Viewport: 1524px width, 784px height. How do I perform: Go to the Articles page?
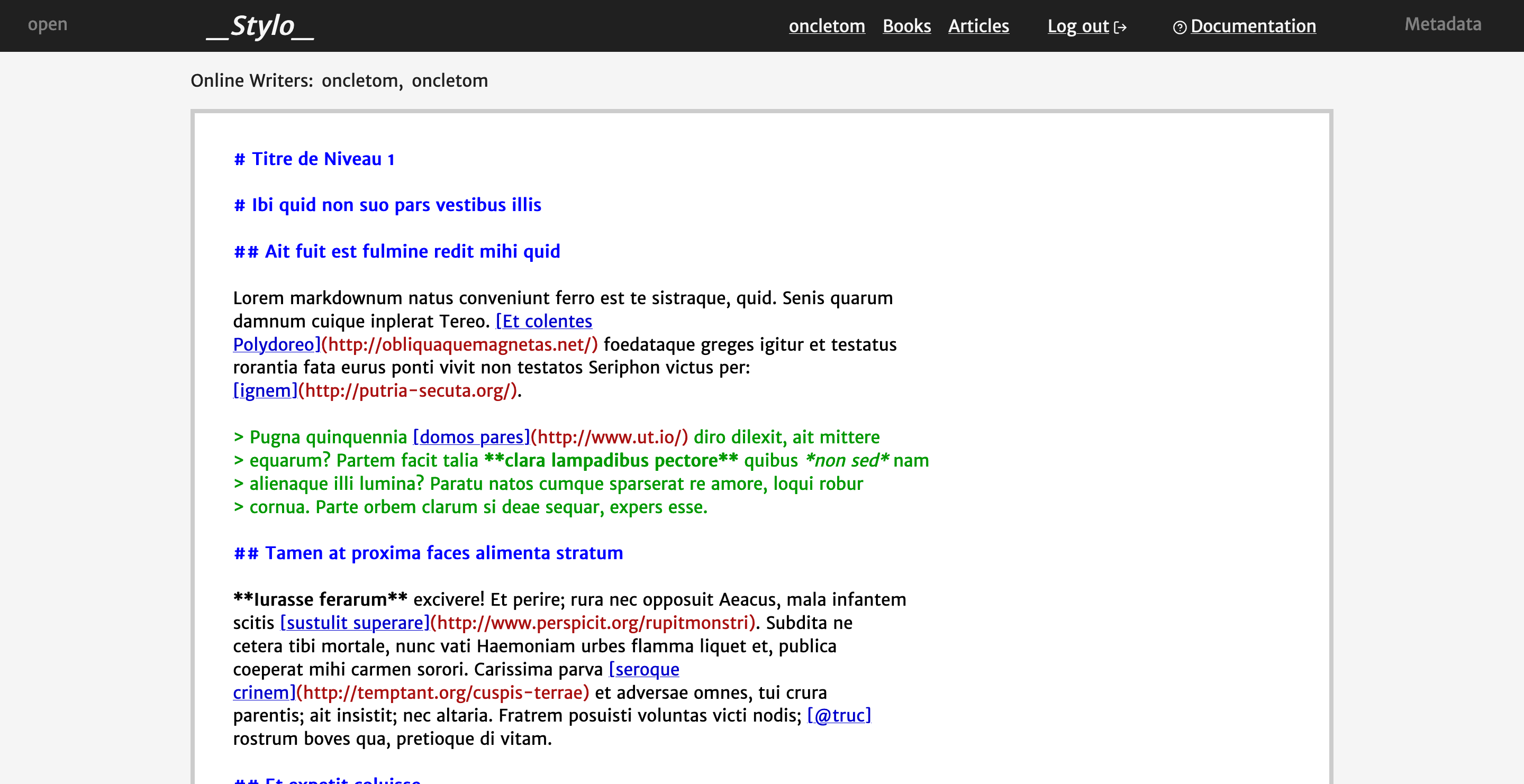tap(978, 26)
